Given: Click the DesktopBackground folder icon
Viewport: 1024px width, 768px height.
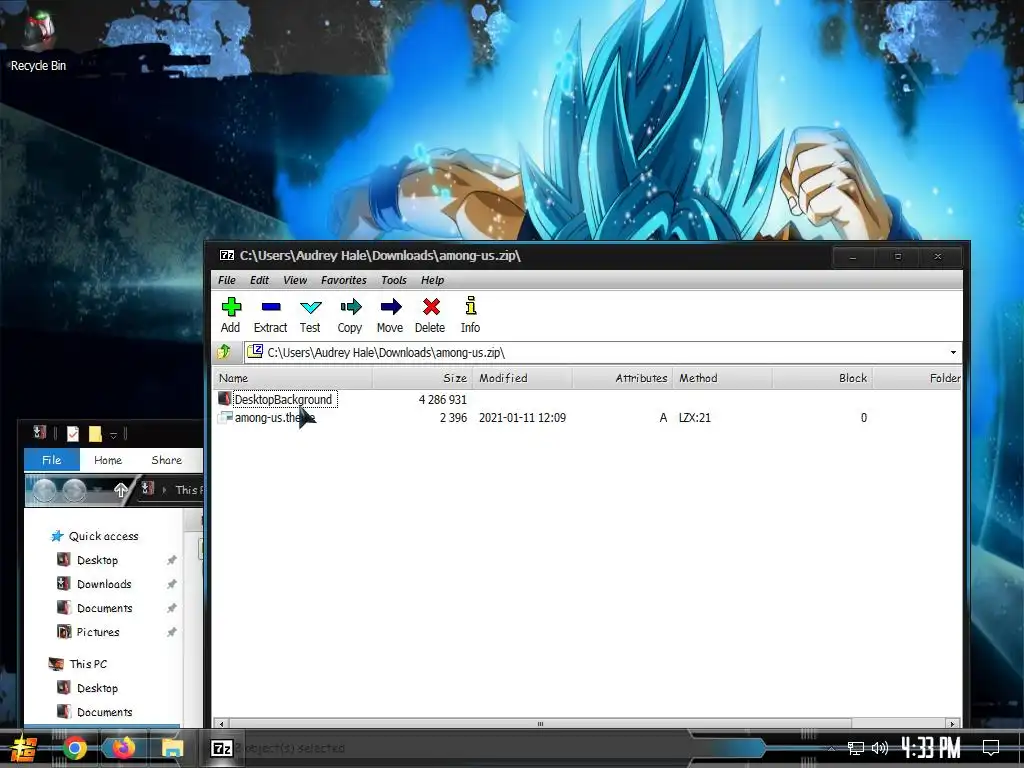Looking at the screenshot, I should point(225,398).
